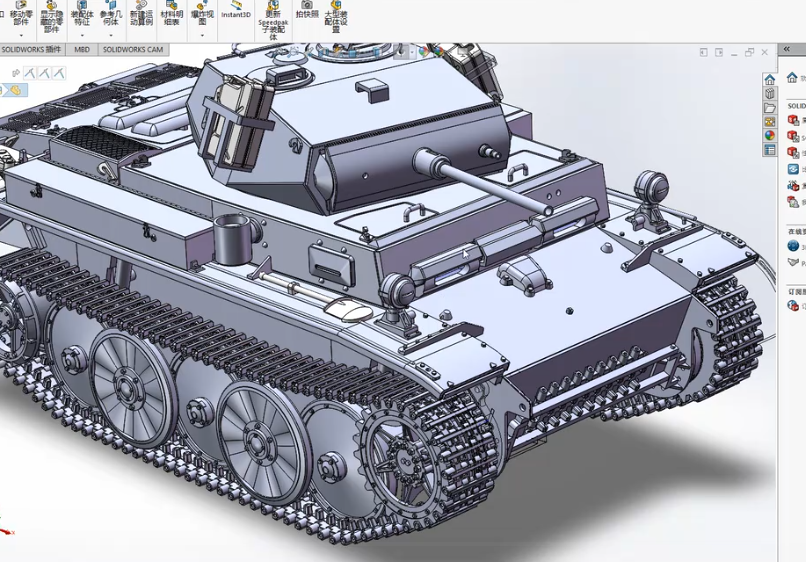Expand the 装配体特征 dropdown arrow
806x562 pixels.
[x=82, y=35]
